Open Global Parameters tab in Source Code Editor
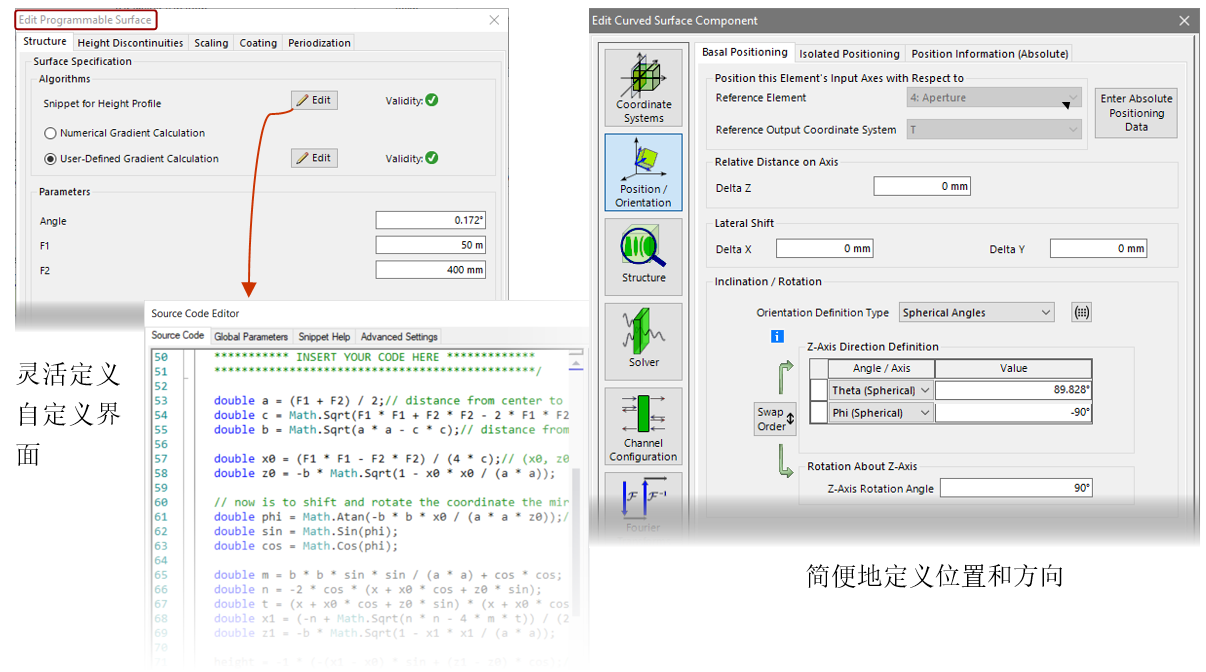The image size is (1206, 672). 251,337
